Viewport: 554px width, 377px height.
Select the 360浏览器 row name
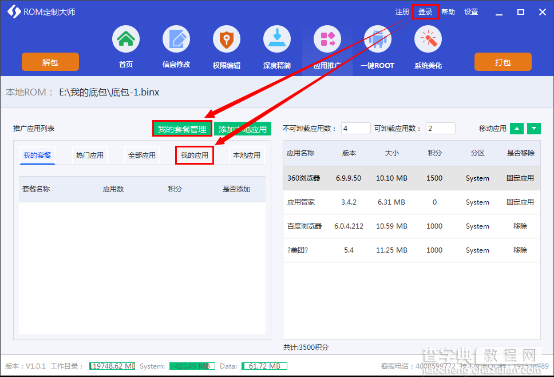coord(303,178)
